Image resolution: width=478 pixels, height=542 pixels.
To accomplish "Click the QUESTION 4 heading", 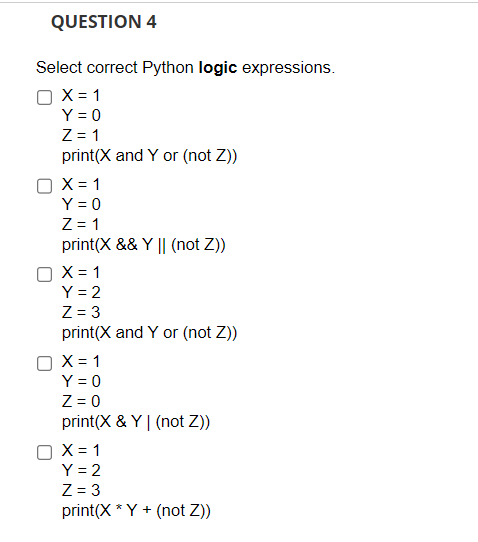I will click(x=104, y=22).
